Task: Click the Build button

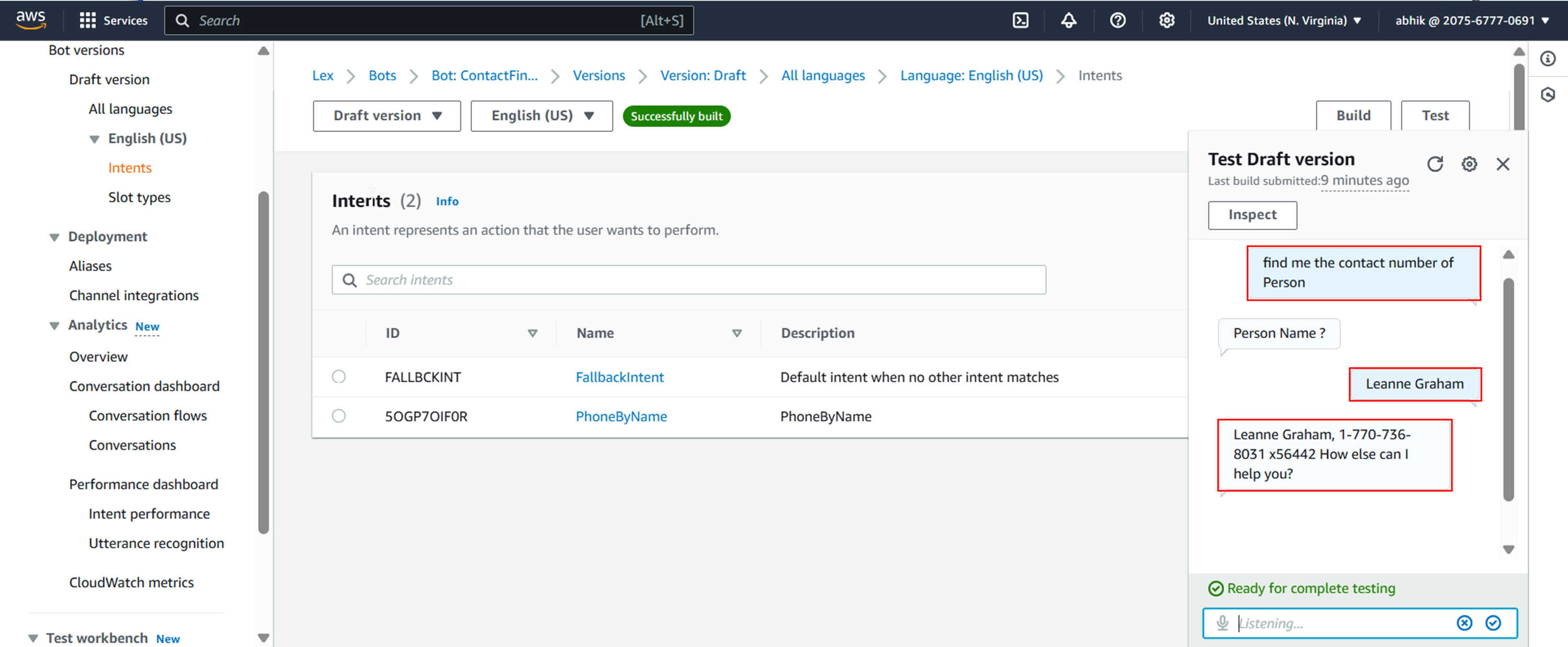Action: [x=1353, y=116]
